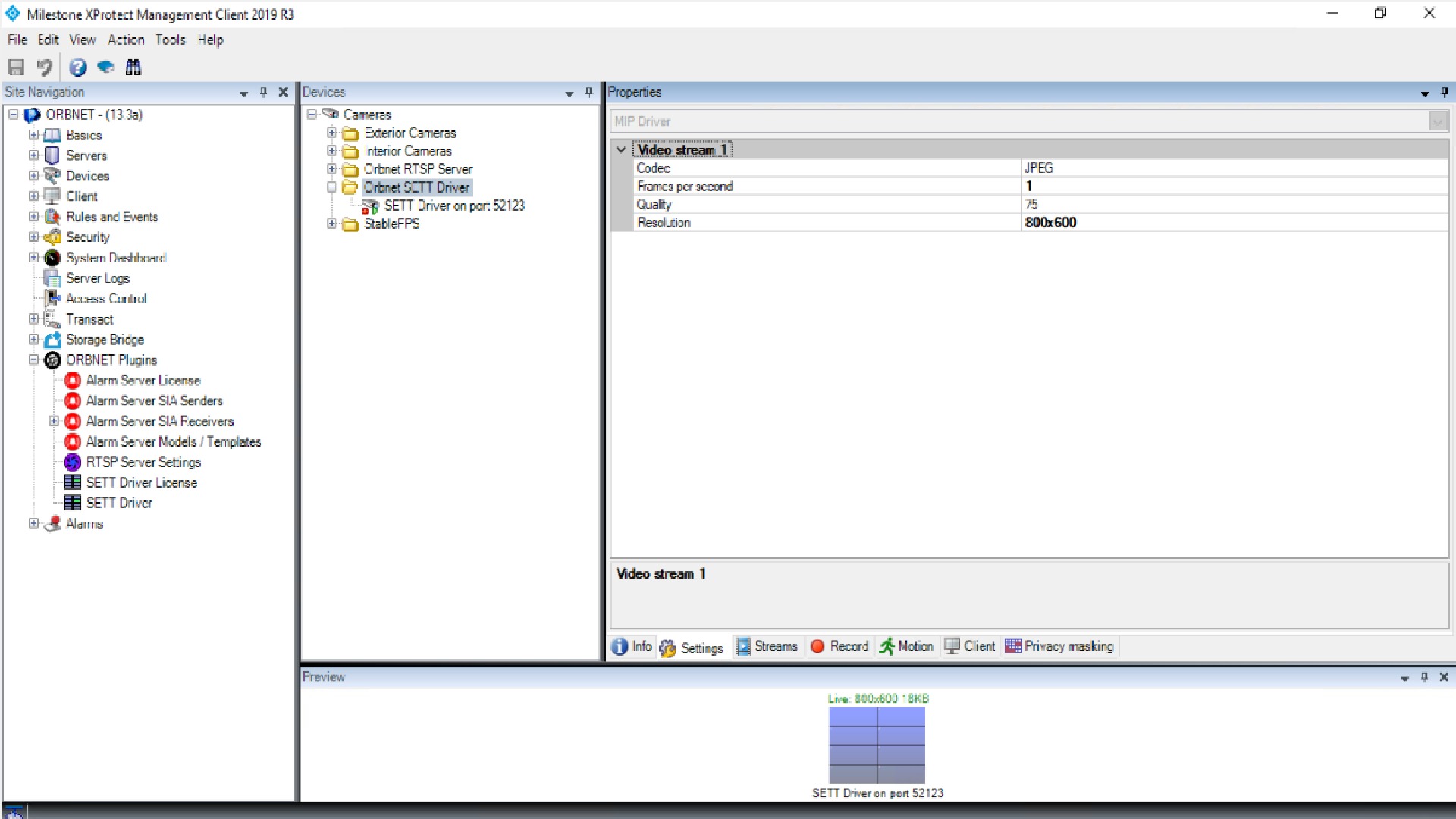The width and height of the screenshot is (1456, 819).
Task: Switch to the Privacy masking tab
Action: pos(1059,646)
